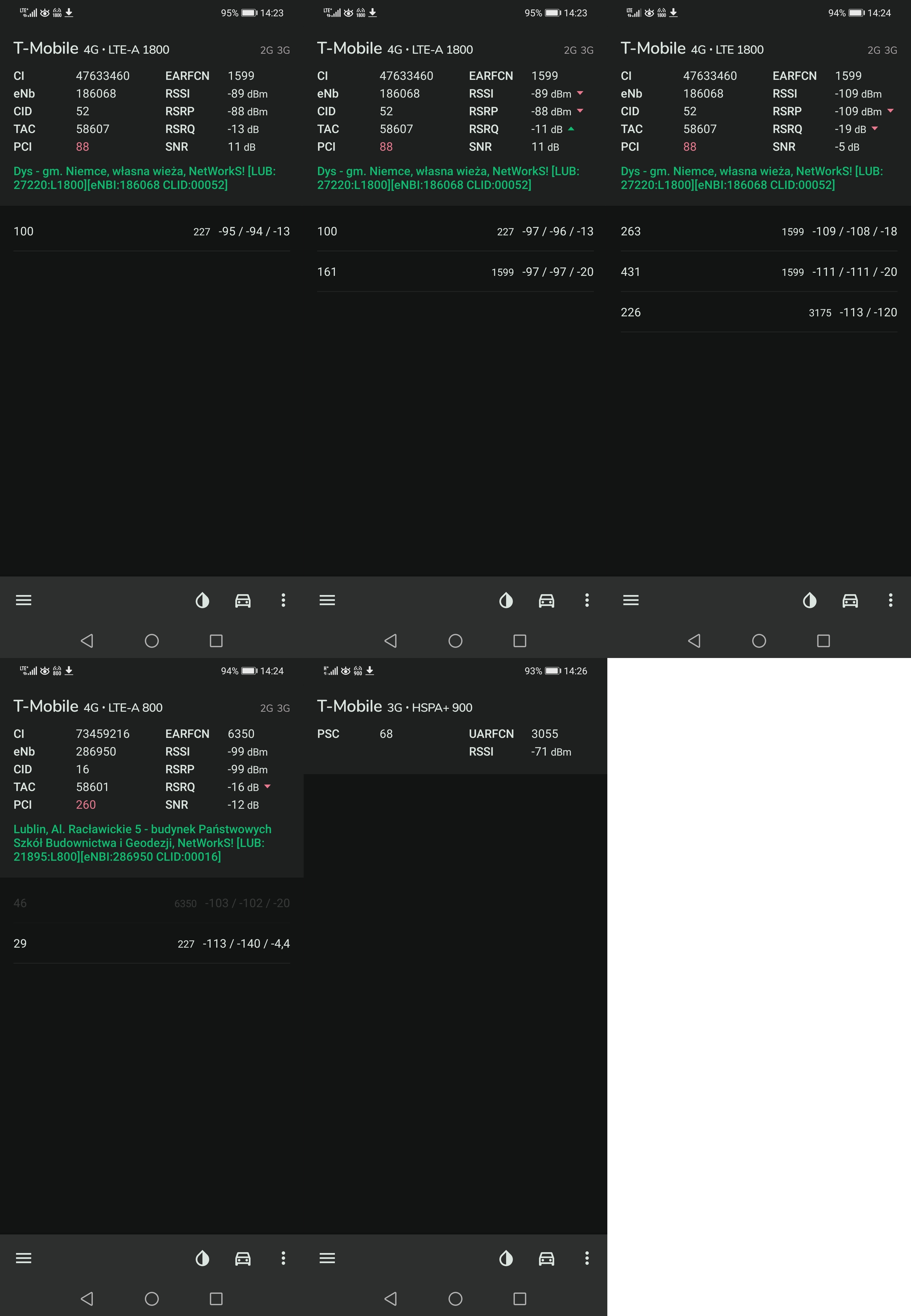Tap Android home circle on screen showing RSRQ -11 dB
Screen dimensions: 911x1316
tap(455, 640)
